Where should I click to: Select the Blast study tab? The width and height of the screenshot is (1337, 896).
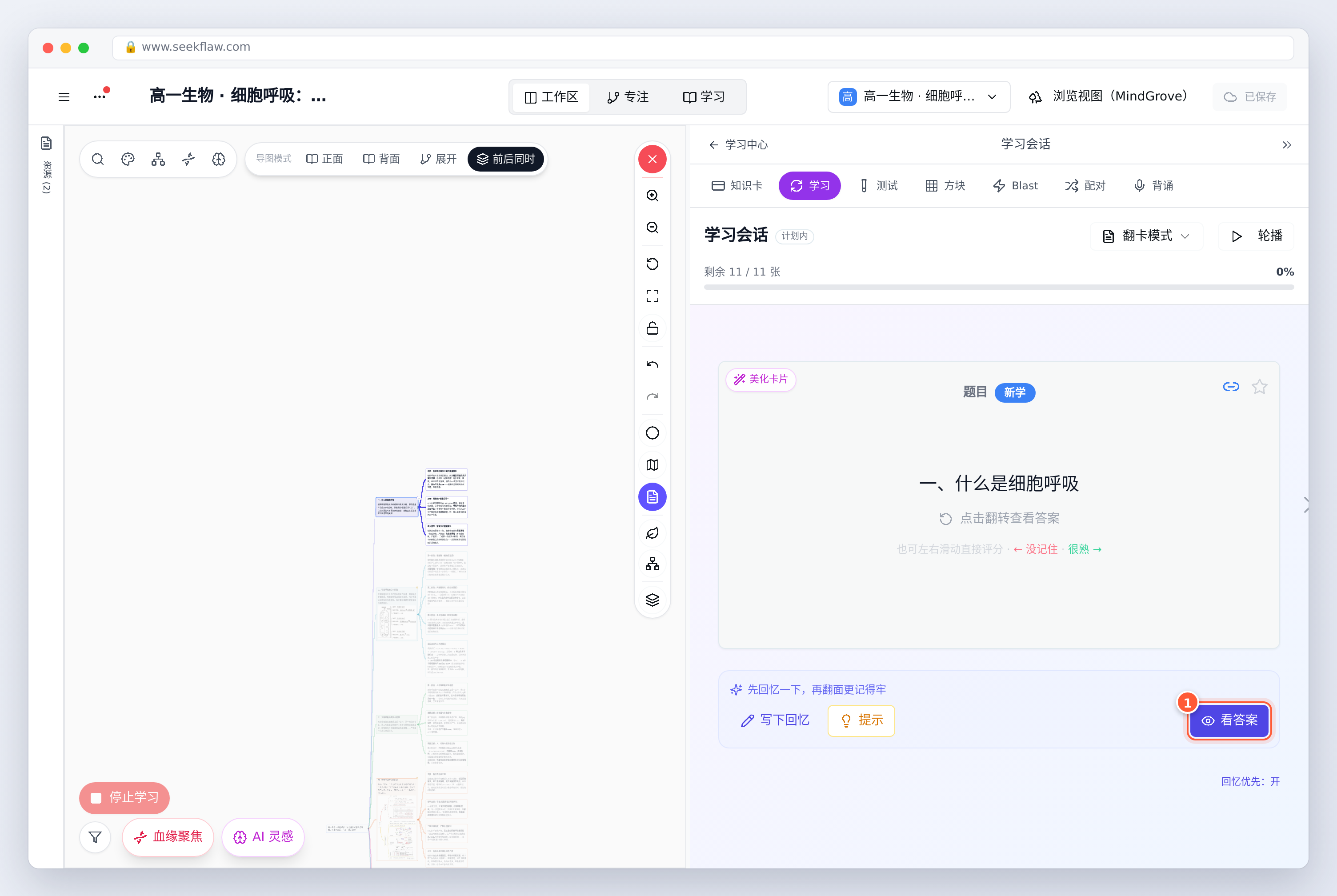(1015, 186)
